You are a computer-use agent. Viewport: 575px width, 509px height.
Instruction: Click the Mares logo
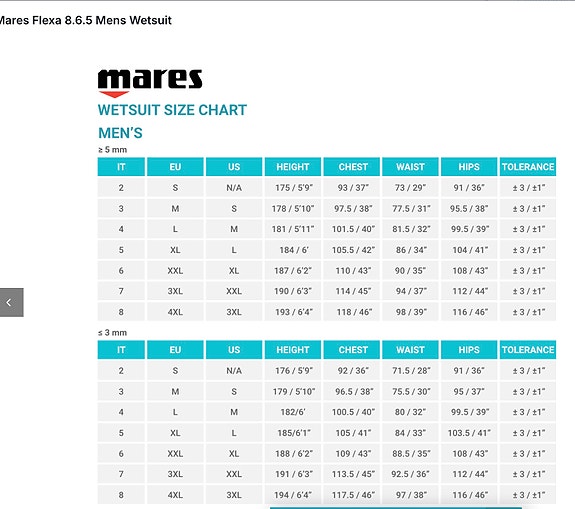click(150, 83)
